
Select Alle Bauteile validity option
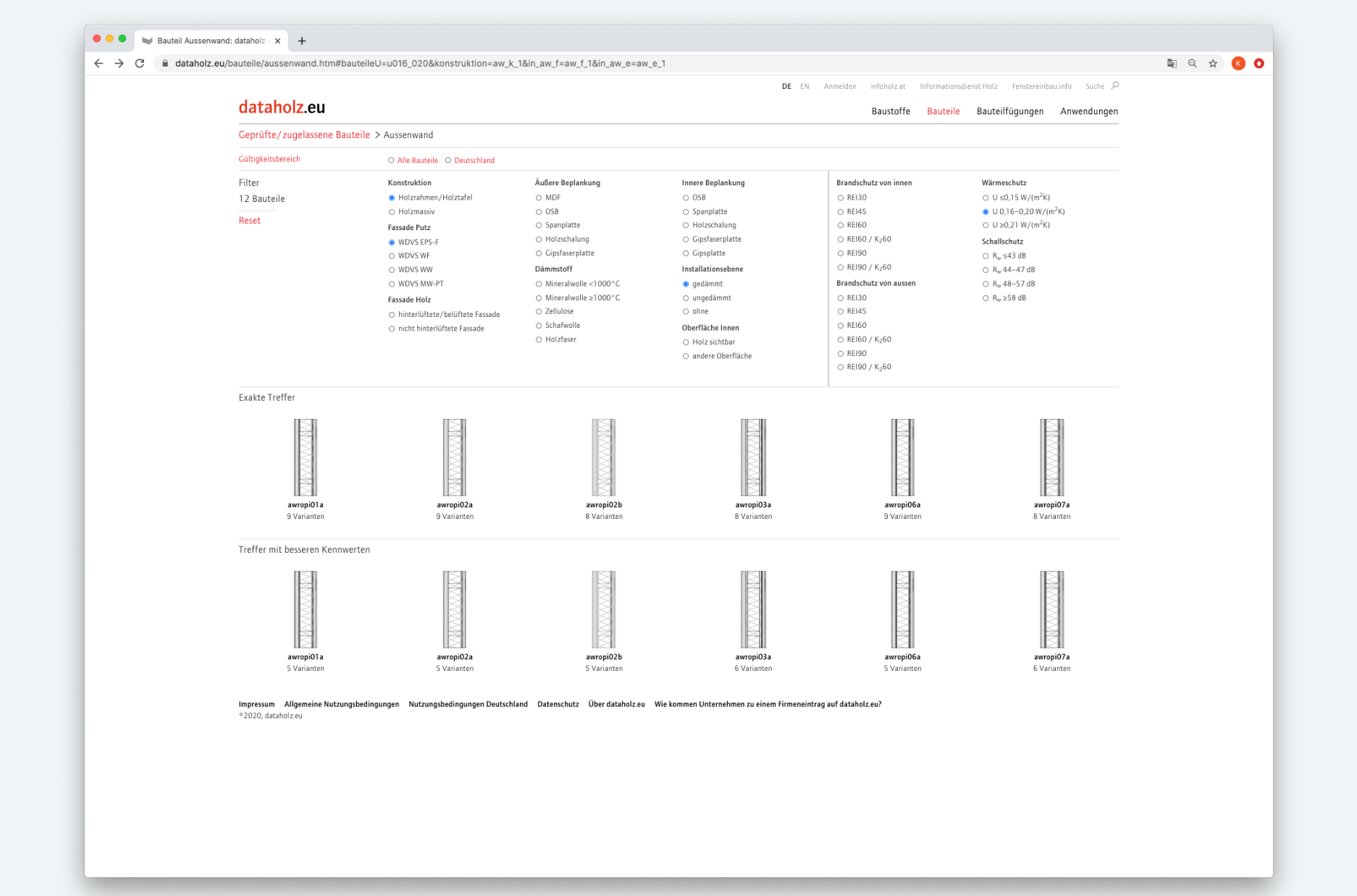391,161
